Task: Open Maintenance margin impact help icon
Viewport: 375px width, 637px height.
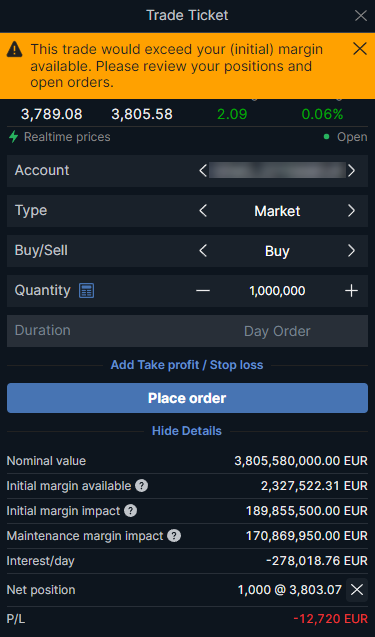Action: tap(174, 536)
